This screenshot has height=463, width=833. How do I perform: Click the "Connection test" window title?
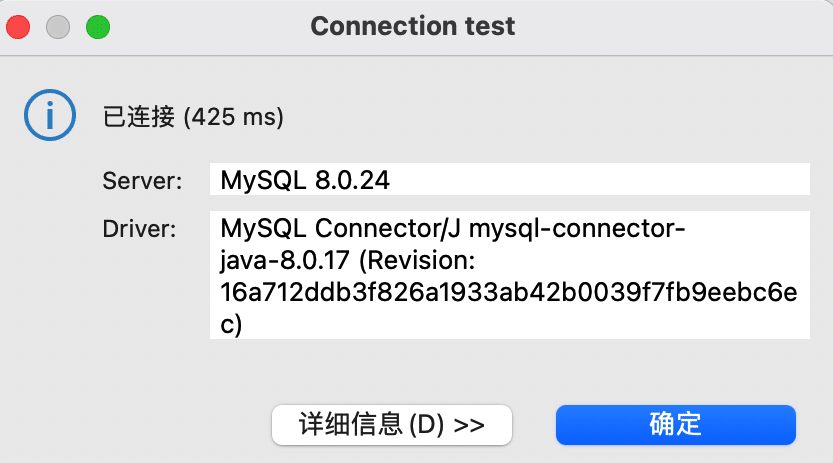[413, 25]
